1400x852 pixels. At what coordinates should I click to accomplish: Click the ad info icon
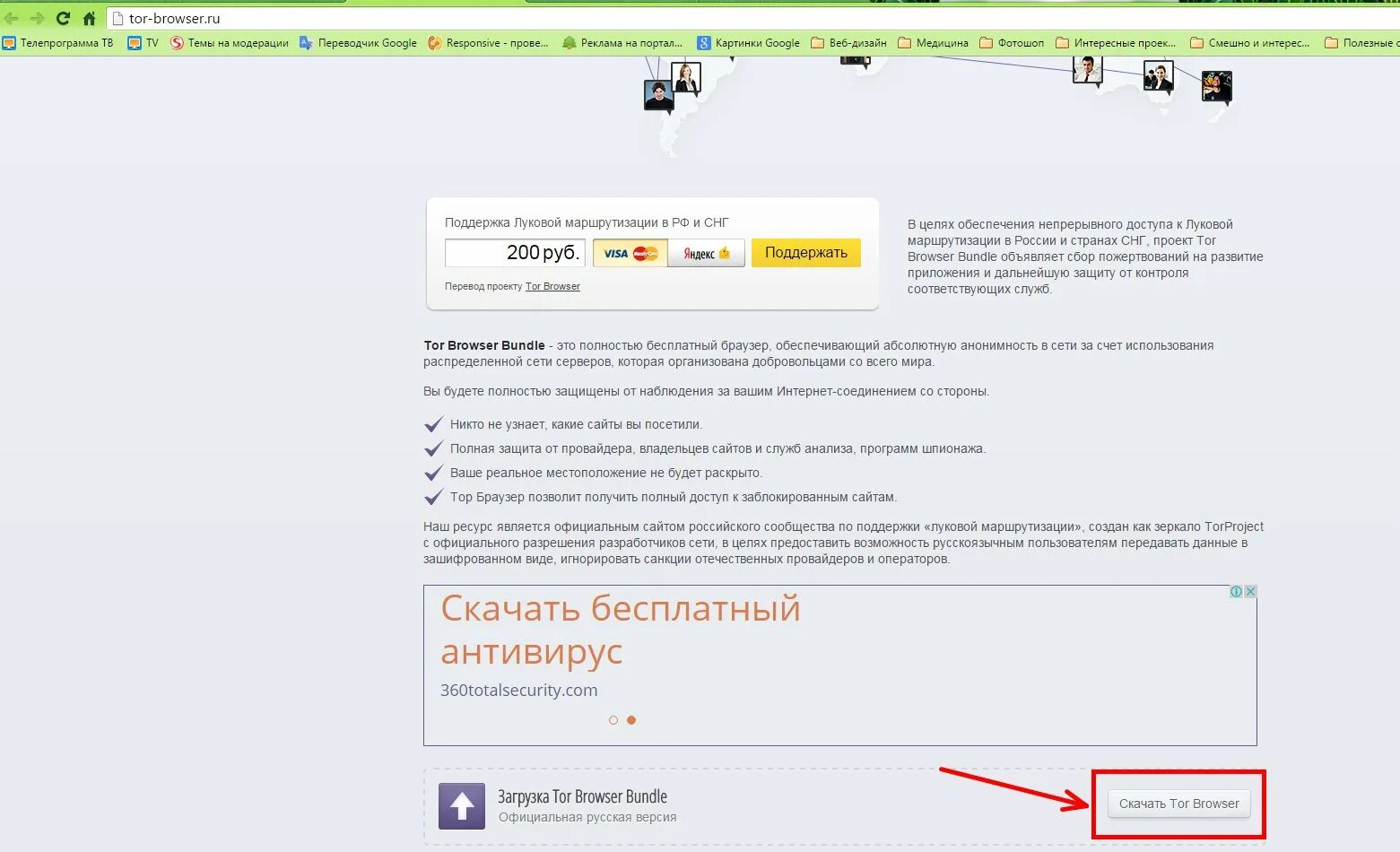point(1236,592)
